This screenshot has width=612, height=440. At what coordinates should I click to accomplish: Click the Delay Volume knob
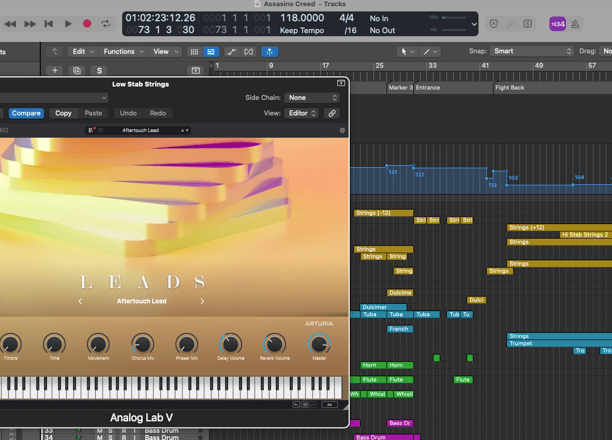[x=231, y=344]
